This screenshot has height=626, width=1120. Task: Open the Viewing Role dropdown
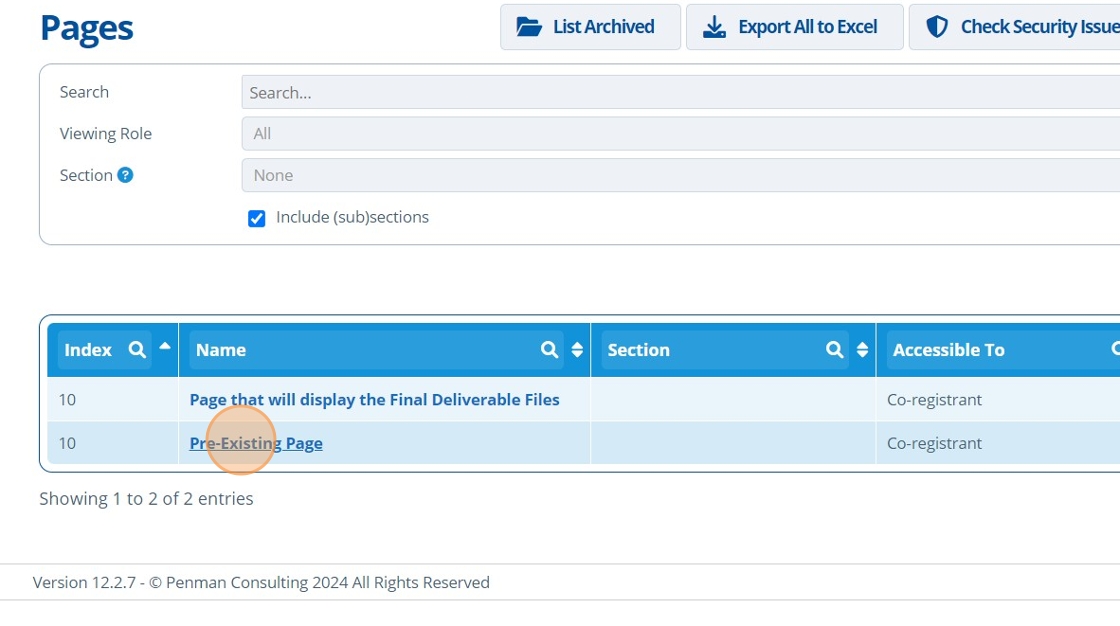[x=680, y=134]
